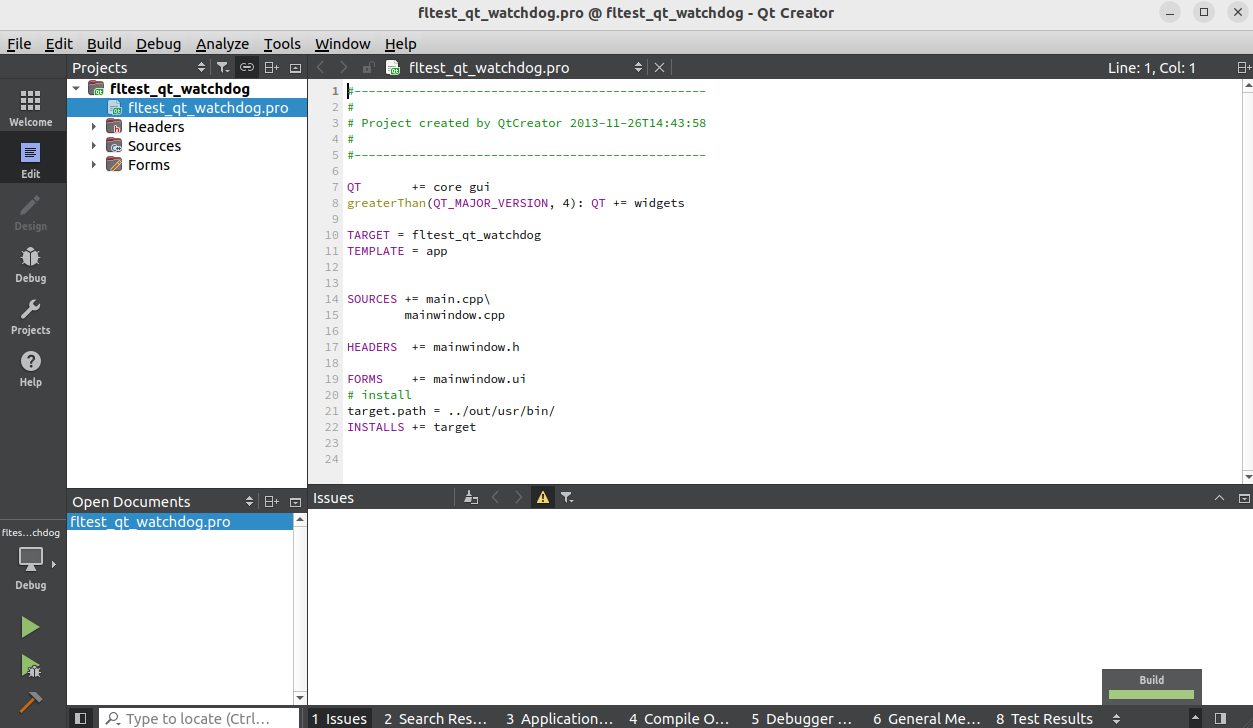Maximize the Issues output pane
The height and width of the screenshot is (728, 1253).
[x=1219, y=498]
